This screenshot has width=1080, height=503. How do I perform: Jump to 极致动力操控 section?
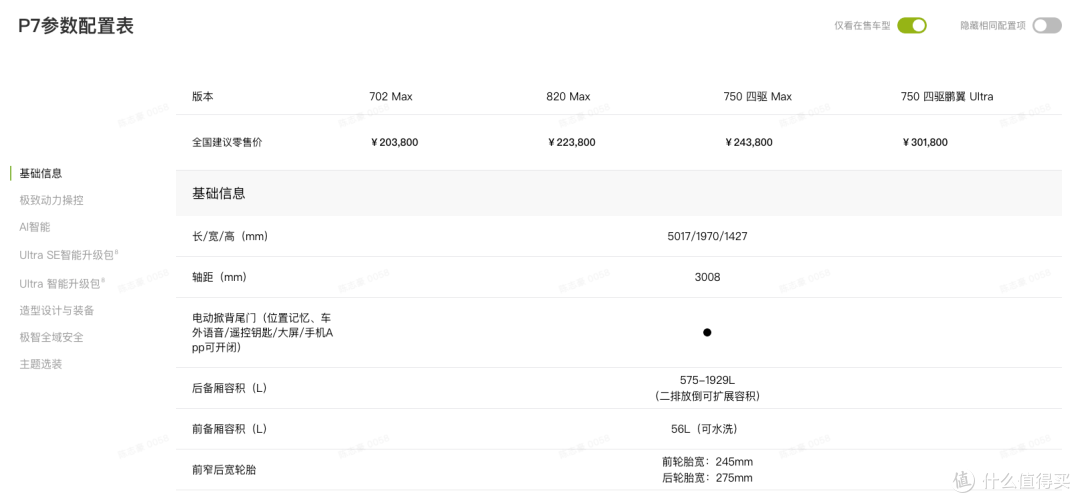(52, 200)
